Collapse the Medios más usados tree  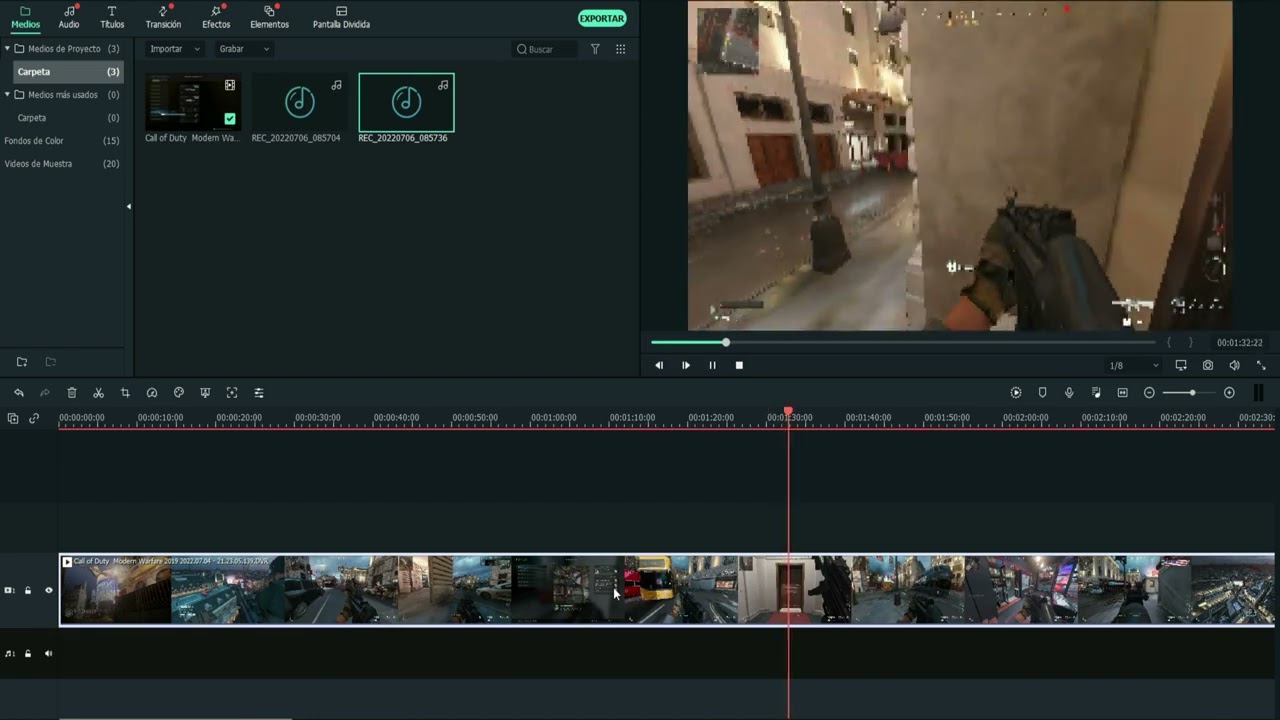(x=7, y=94)
